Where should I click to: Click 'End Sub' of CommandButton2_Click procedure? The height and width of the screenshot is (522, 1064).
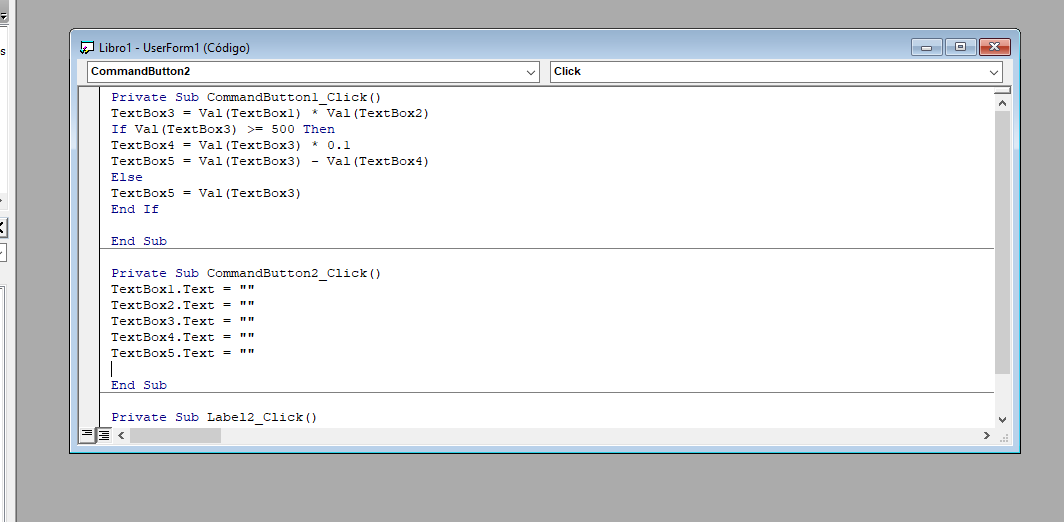139,385
